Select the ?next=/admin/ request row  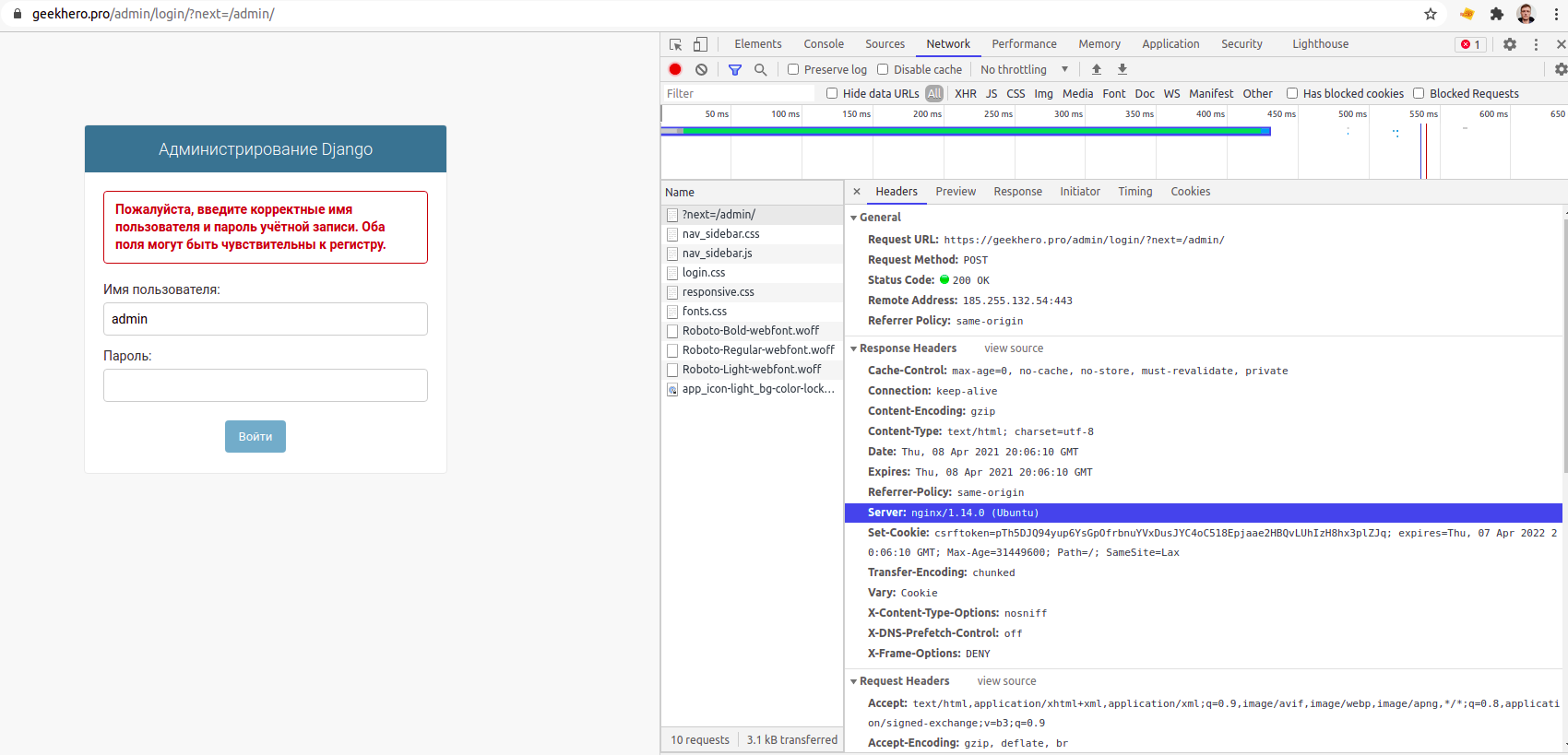[x=752, y=215]
